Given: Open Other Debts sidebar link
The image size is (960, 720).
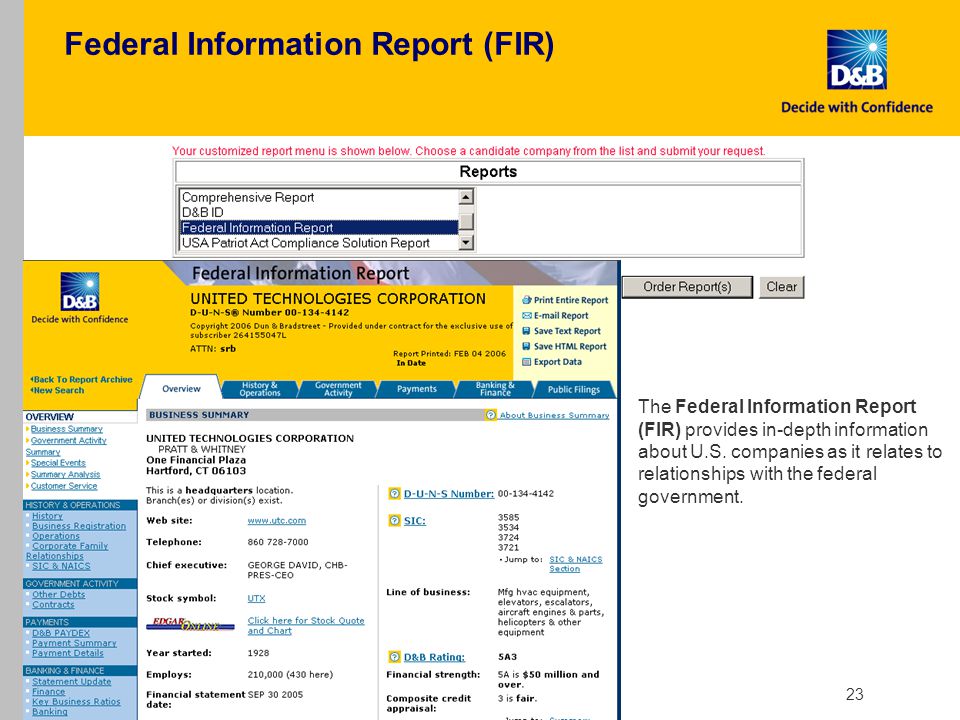Looking at the screenshot, I should [x=59, y=594].
